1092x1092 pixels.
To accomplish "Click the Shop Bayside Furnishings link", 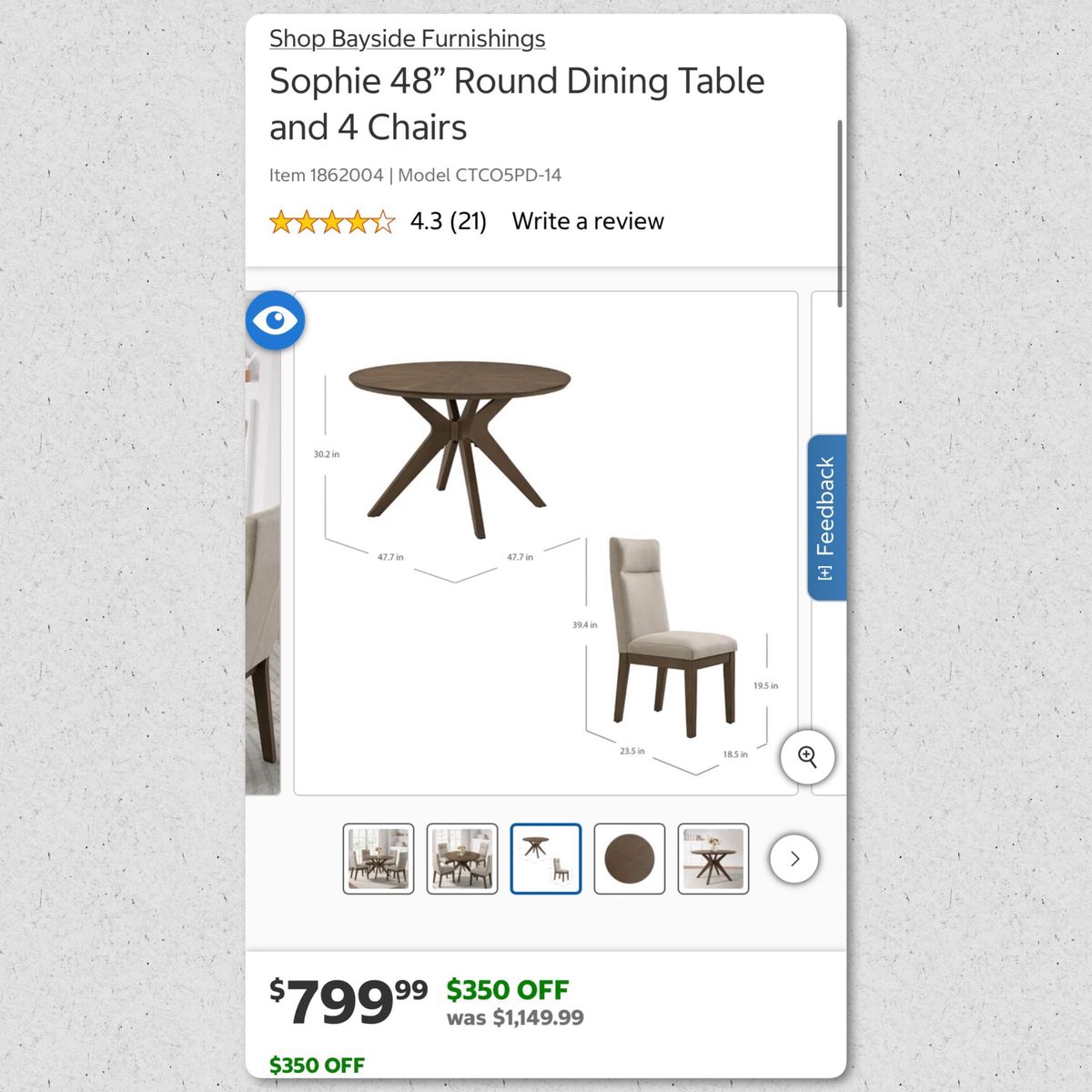I will tap(407, 39).
